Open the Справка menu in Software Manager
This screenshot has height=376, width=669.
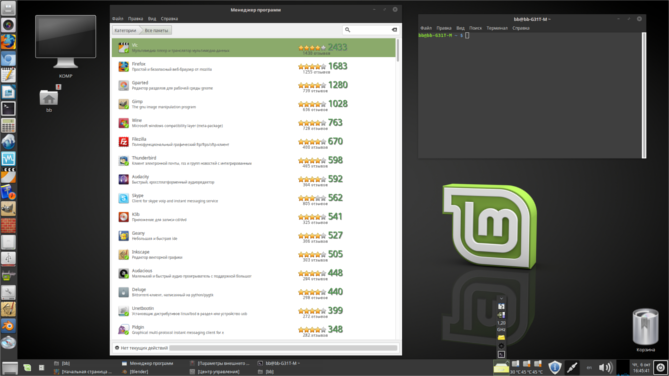(x=169, y=19)
